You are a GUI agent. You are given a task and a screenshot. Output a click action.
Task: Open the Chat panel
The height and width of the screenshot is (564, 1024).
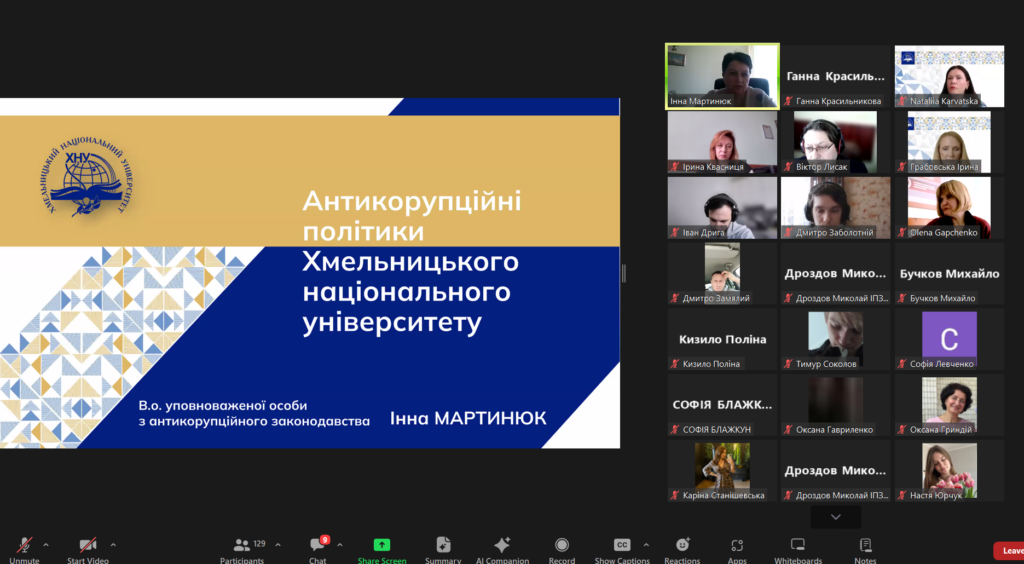[x=318, y=546]
